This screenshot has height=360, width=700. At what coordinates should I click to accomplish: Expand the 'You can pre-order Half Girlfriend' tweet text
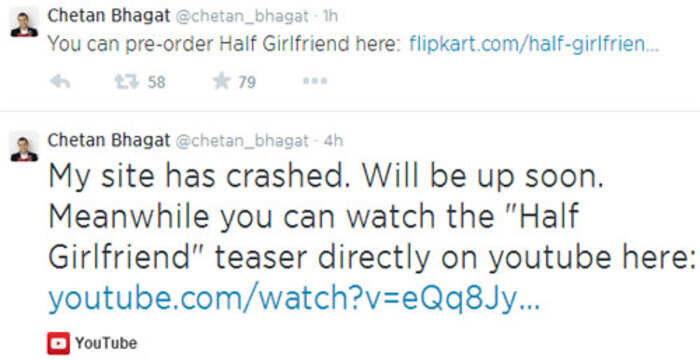[x=225, y=43]
